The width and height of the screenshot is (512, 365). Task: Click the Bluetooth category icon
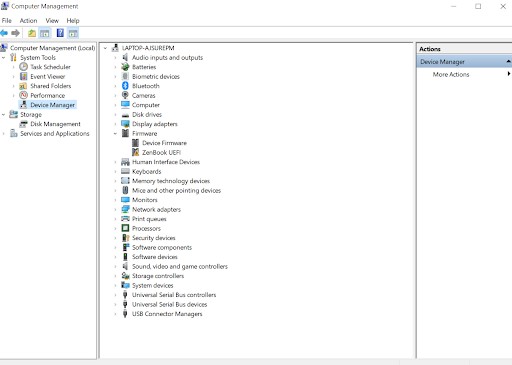point(125,86)
